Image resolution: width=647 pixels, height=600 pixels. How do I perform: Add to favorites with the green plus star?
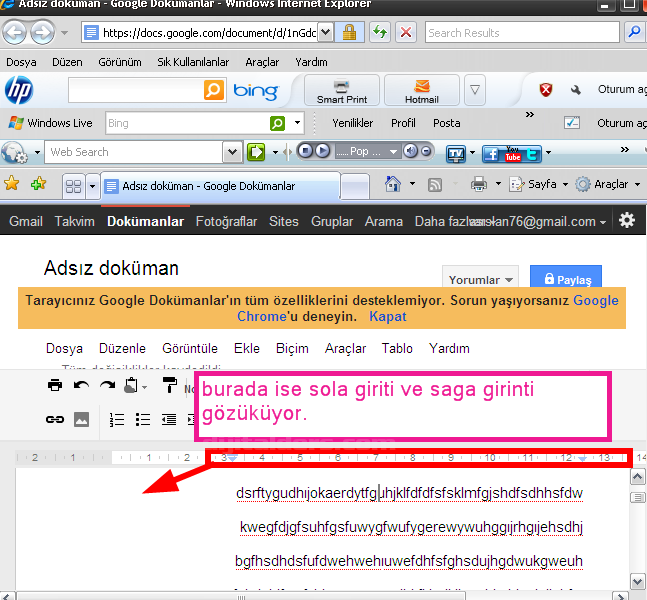tap(38, 183)
